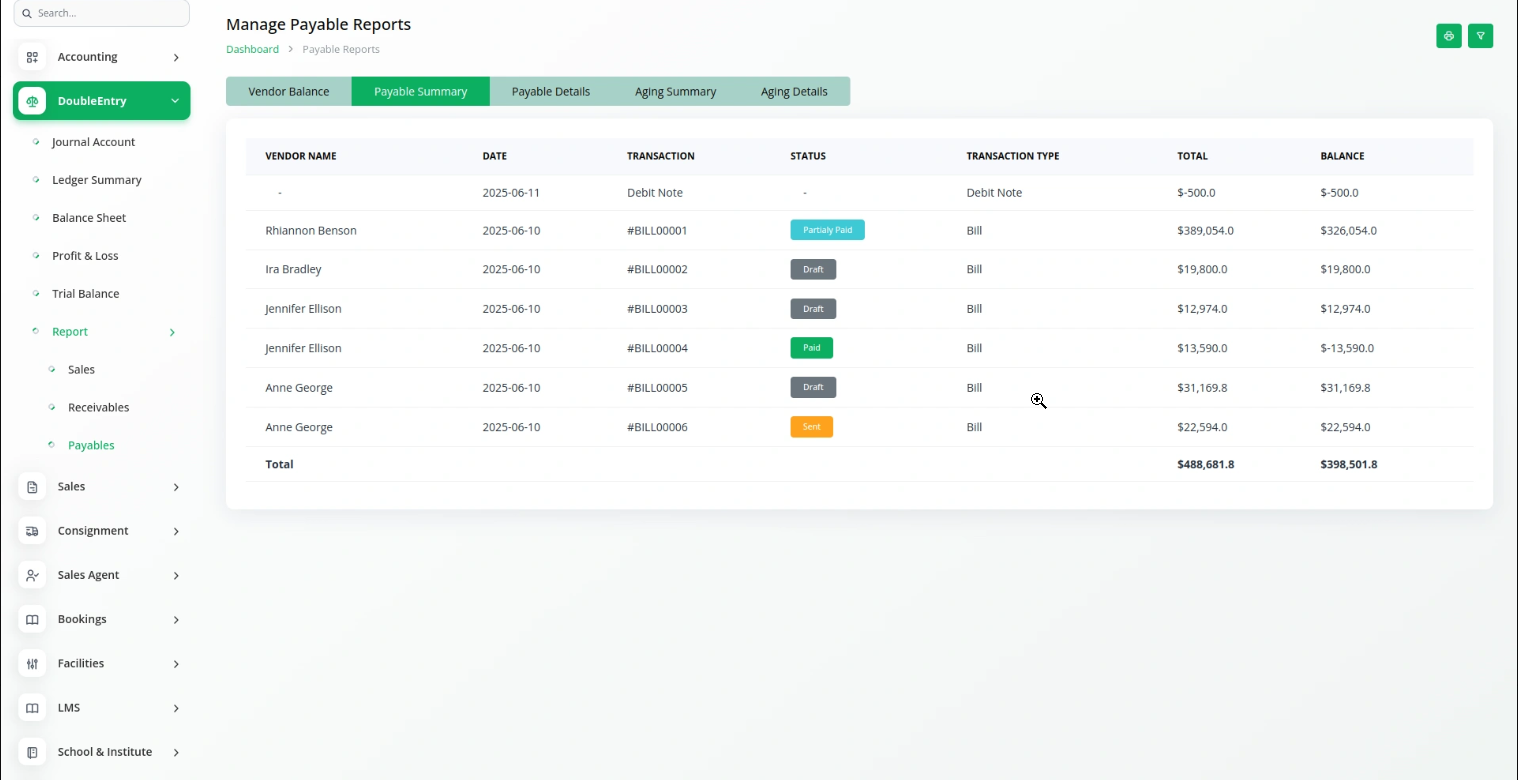The height and width of the screenshot is (780, 1518).
Task: Open the Aging Summary tab
Action: pyautogui.click(x=675, y=91)
